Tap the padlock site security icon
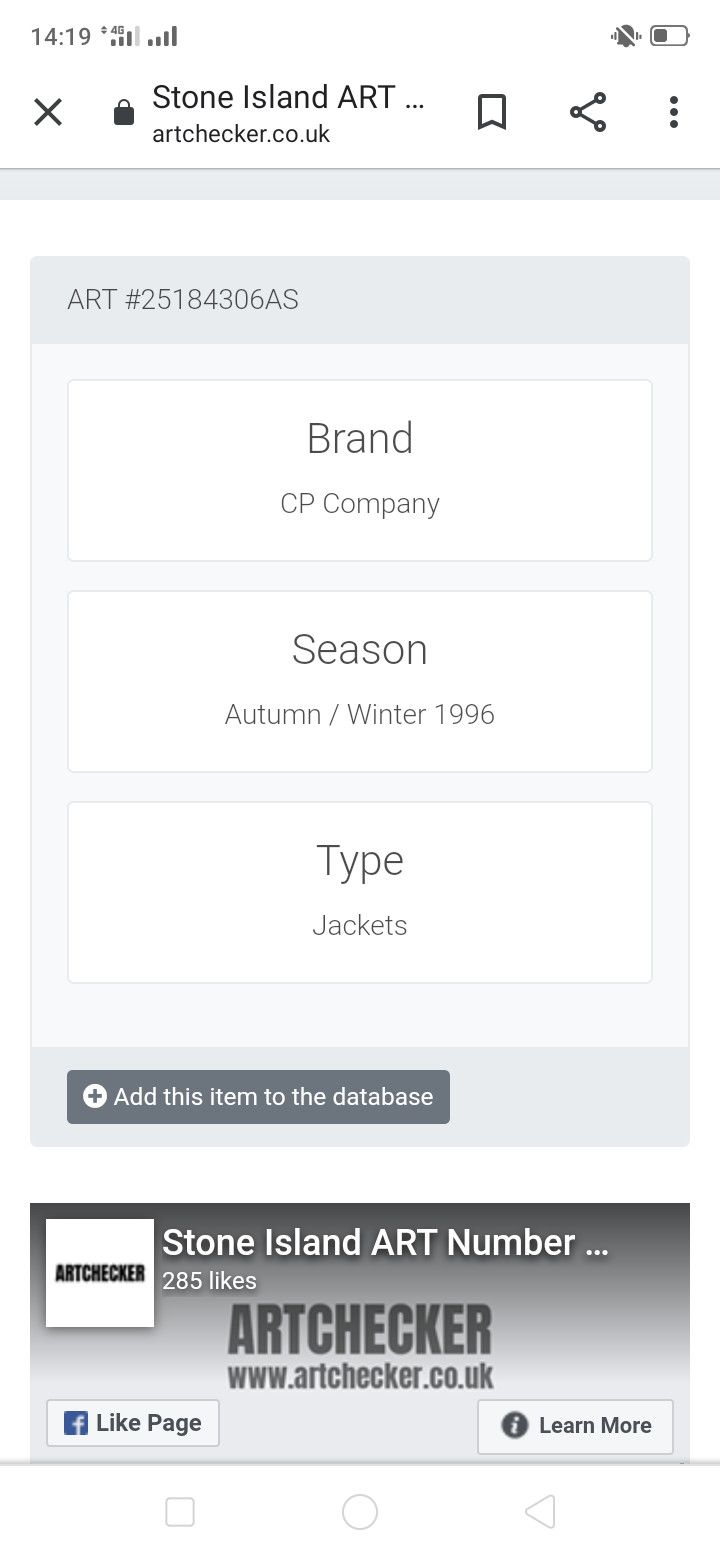The width and height of the screenshot is (720, 1560). point(124,112)
